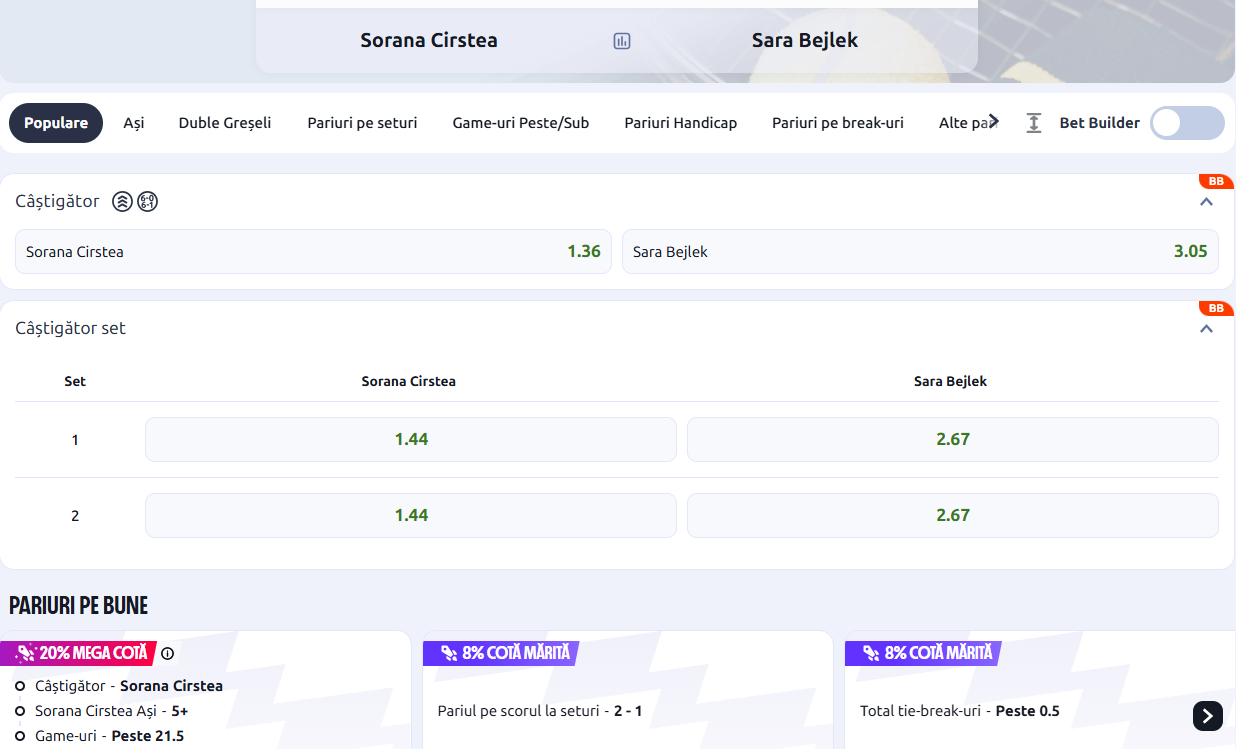The width and height of the screenshot is (1236, 749).
Task: Open the Pariuri pe break-uri tab
Action: point(838,123)
